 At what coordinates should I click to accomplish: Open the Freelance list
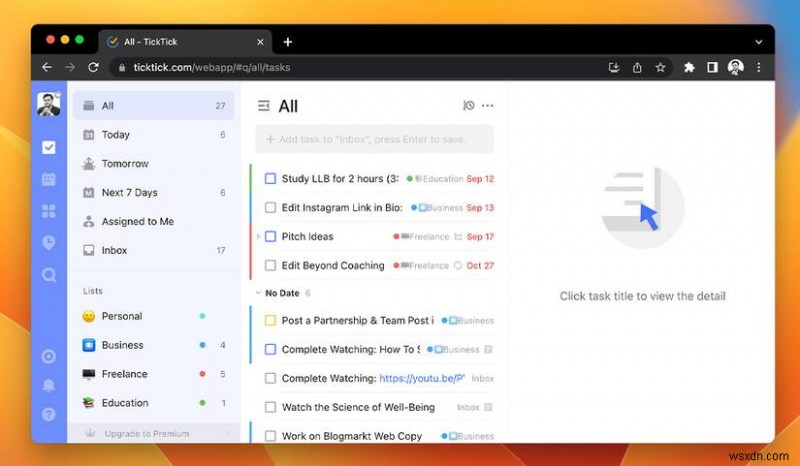coord(154,374)
